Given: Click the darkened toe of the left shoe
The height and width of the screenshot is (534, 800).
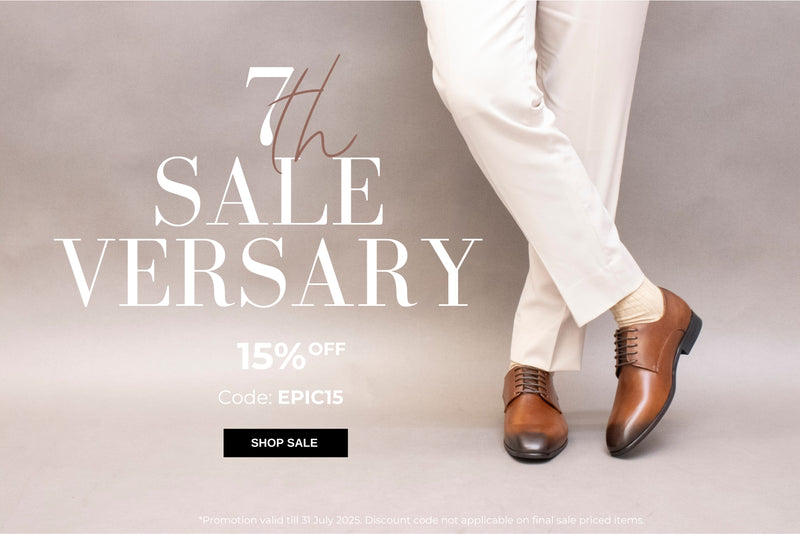Looking at the screenshot, I should click(535, 445).
